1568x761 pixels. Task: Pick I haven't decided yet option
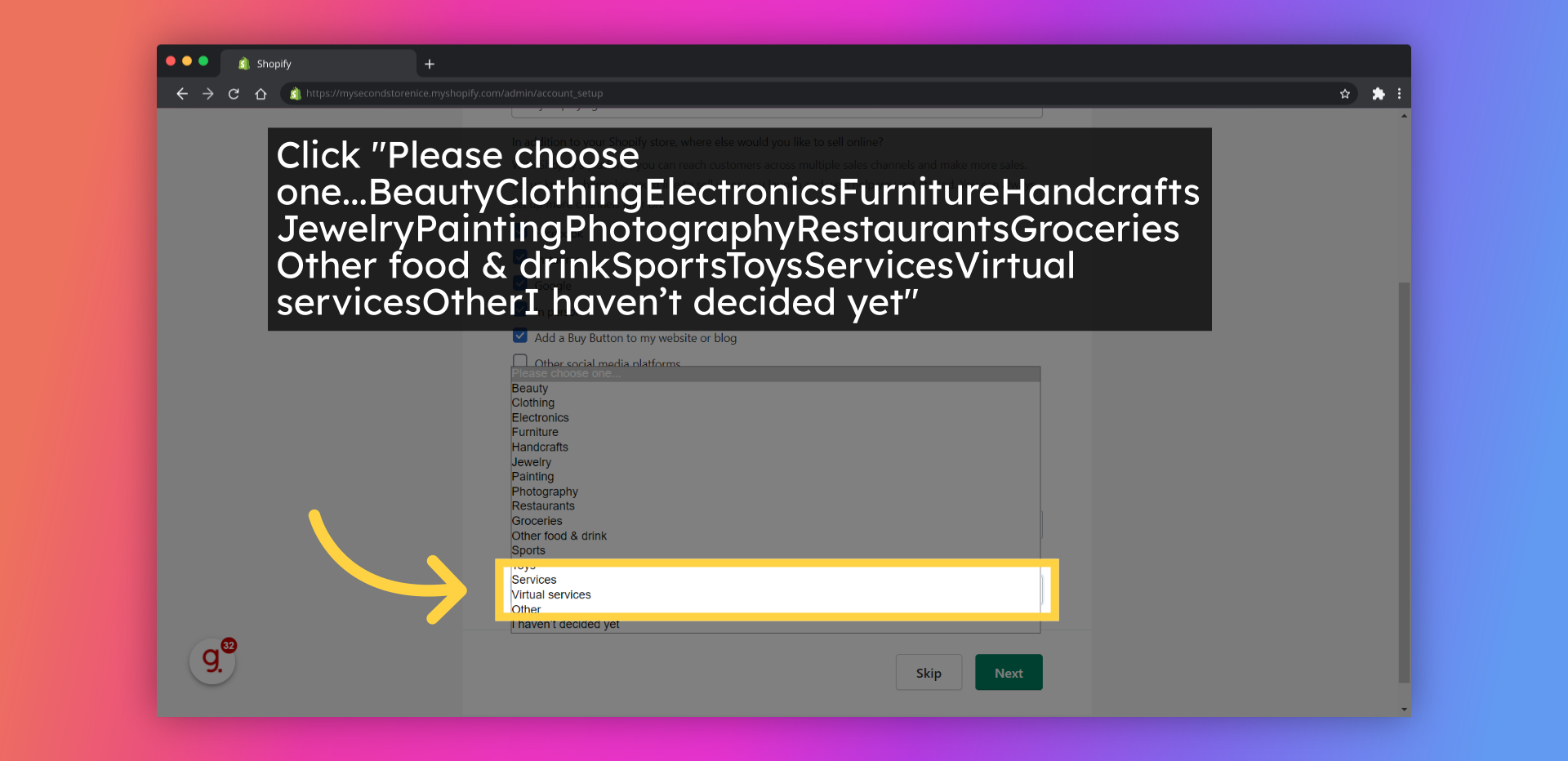tap(775, 625)
